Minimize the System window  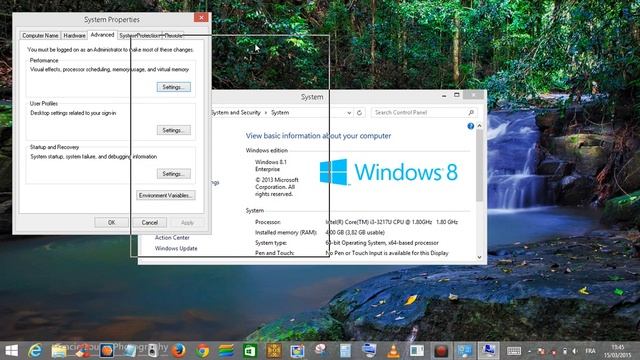point(444,95)
